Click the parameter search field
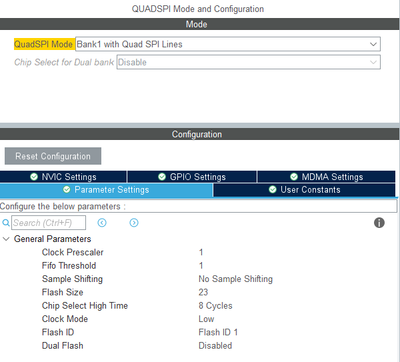This screenshot has height=362, width=400. pos(49,223)
